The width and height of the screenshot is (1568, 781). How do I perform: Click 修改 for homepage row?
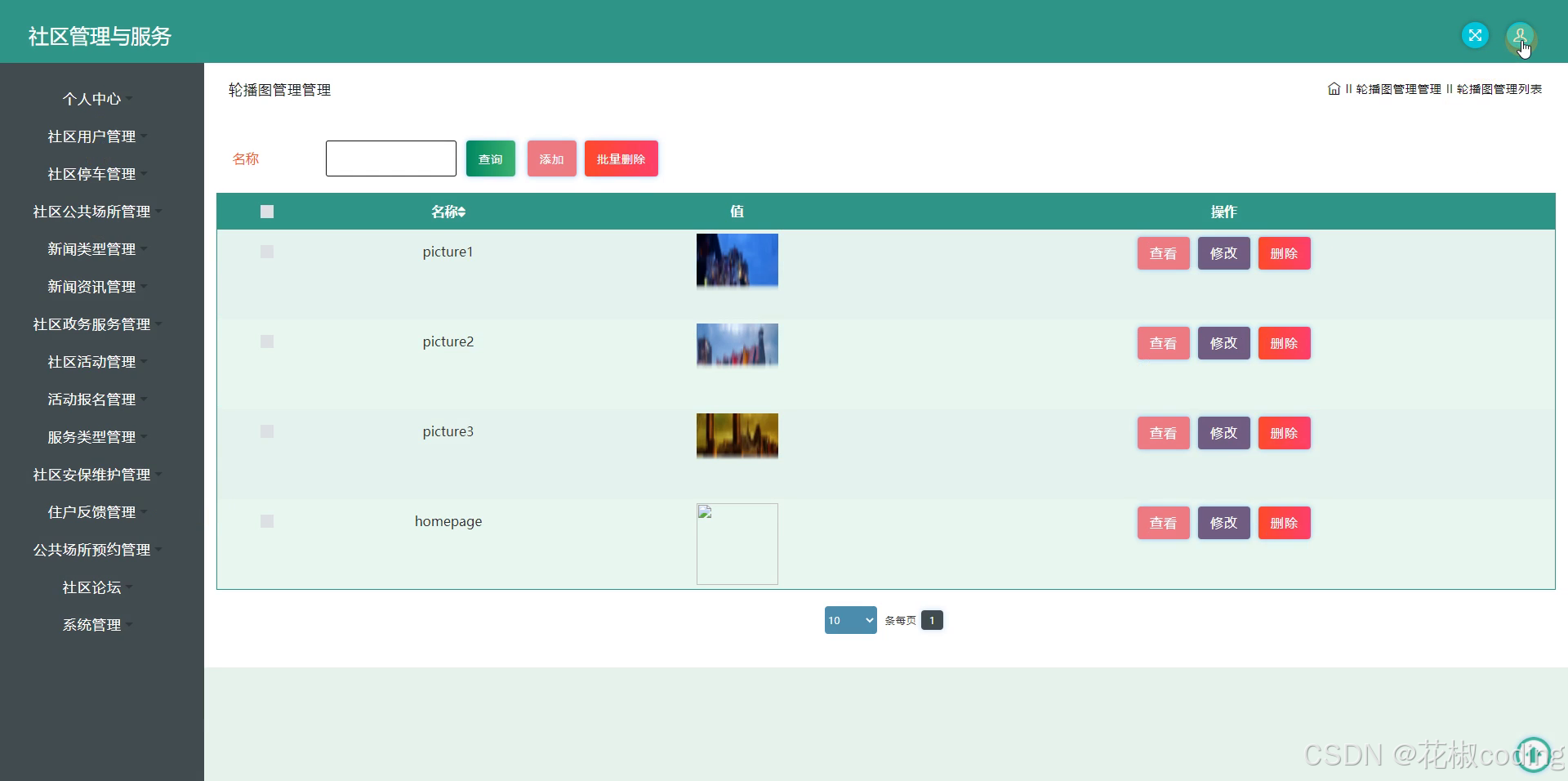click(1223, 523)
